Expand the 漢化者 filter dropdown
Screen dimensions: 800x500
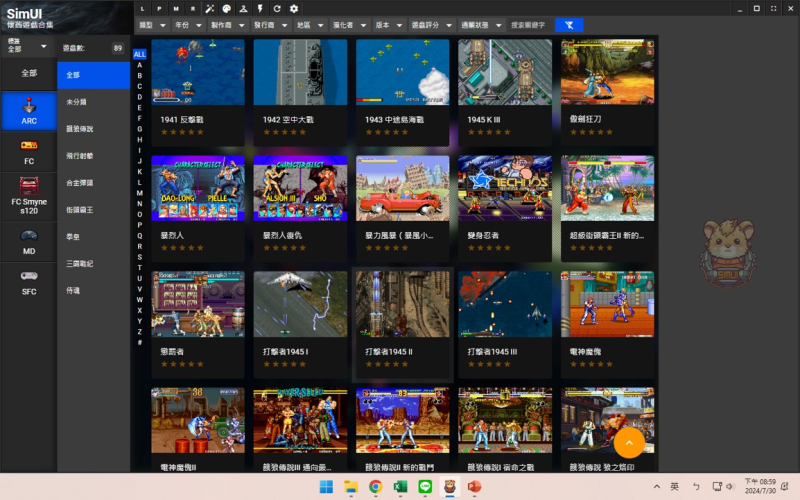coord(349,25)
